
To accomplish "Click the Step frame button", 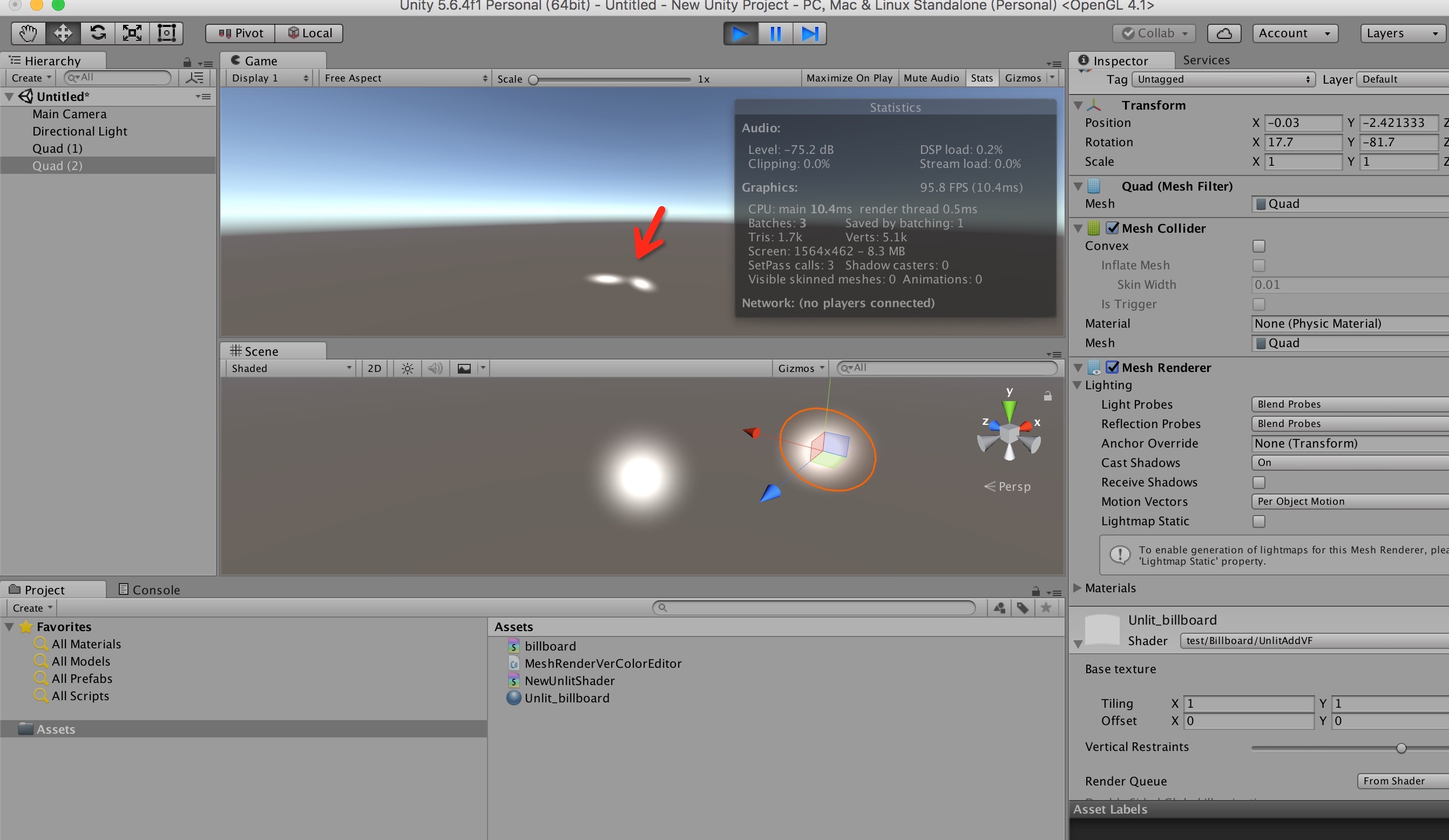I will pyautogui.click(x=810, y=33).
